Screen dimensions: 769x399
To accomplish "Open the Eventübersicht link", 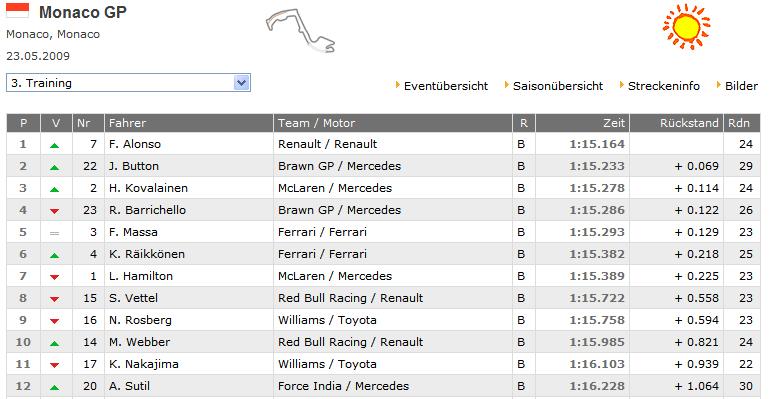I will point(446,86).
